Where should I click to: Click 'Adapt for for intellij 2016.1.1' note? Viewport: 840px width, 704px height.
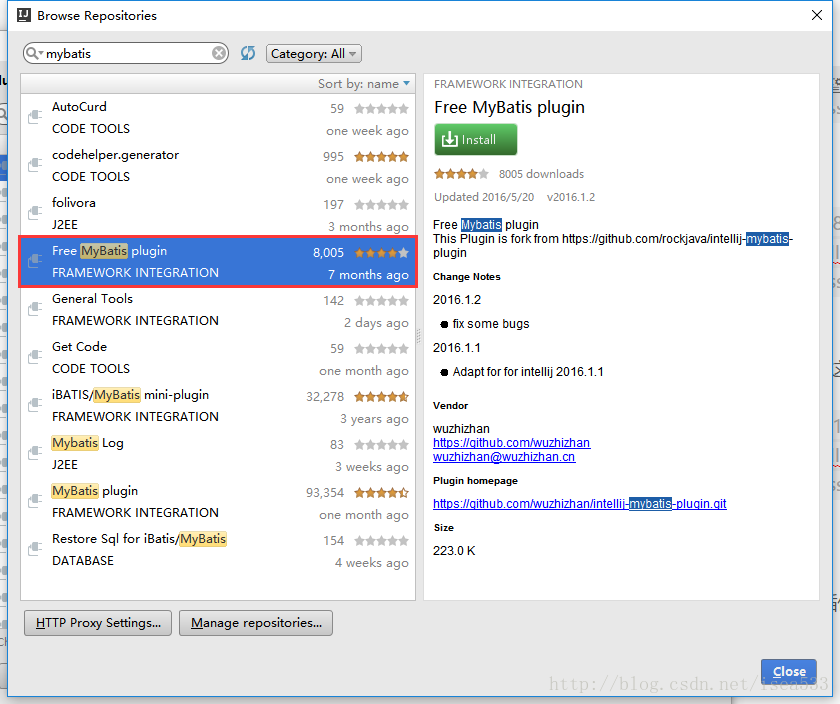point(528,372)
